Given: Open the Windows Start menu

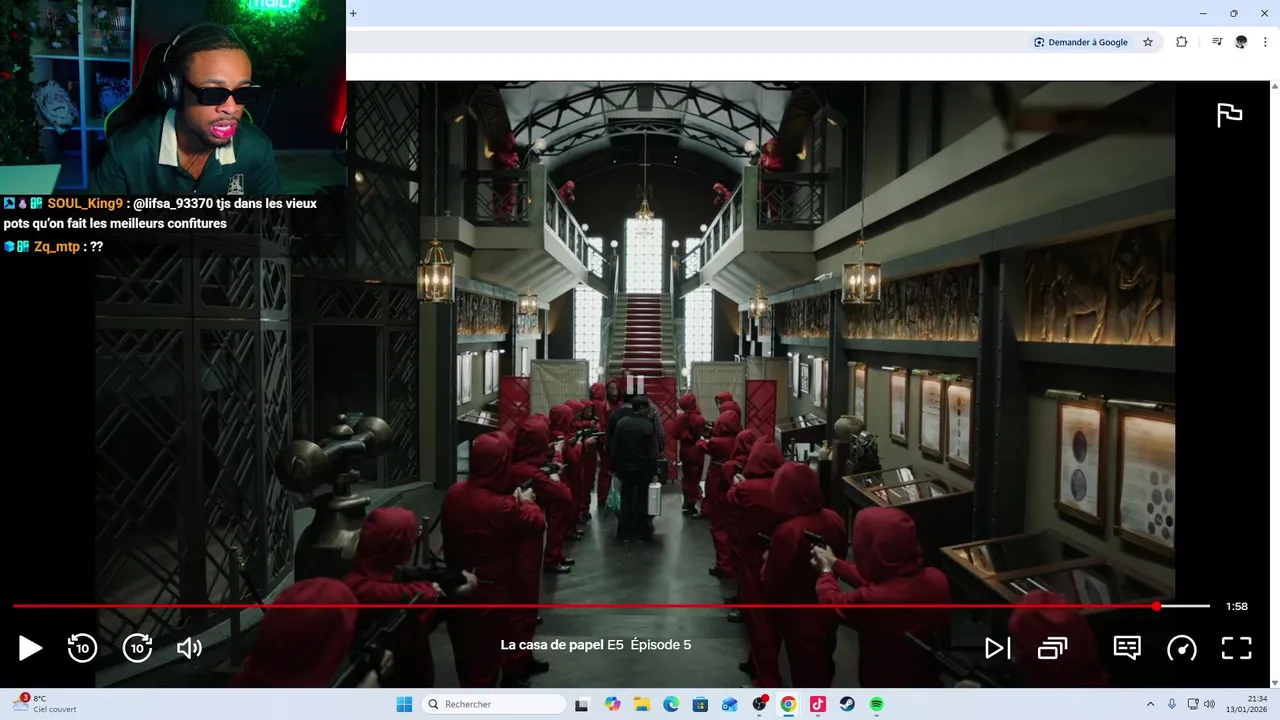Looking at the screenshot, I should pos(404,704).
